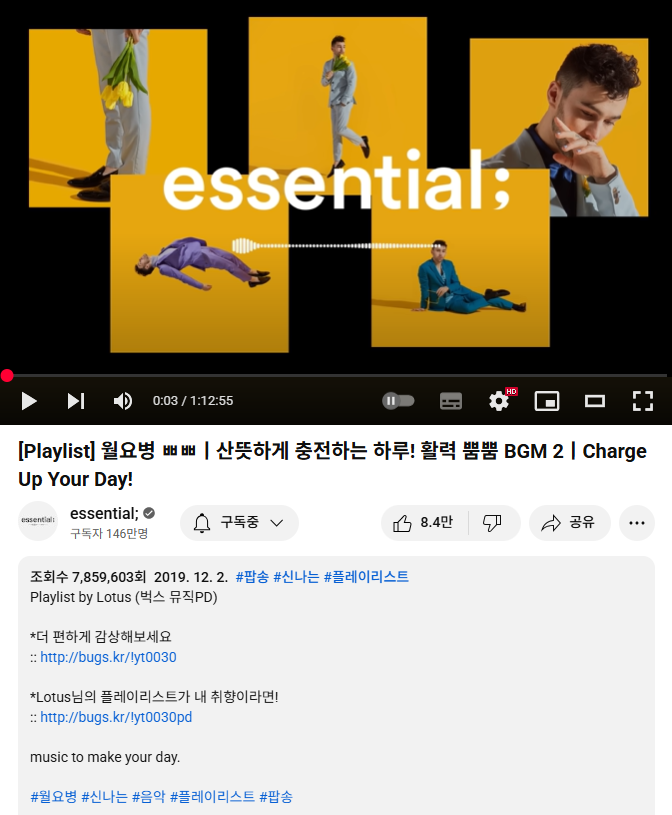Mute the video volume
This screenshot has width=672, height=815.
coord(123,401)
